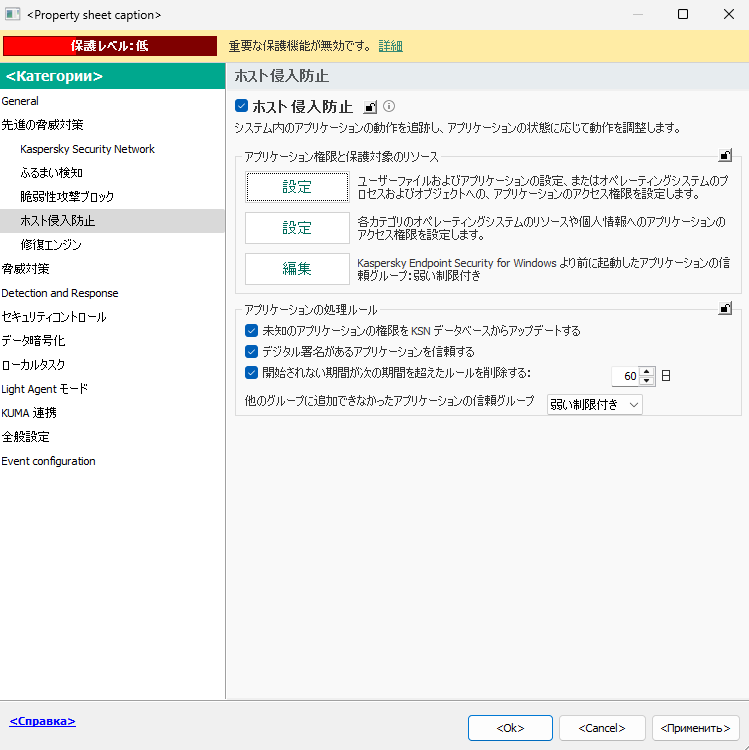The height and width of the screenshot is (750, 749).
Task: Click the second 設定 button for resource categories
Action: (x=297, y=228)
